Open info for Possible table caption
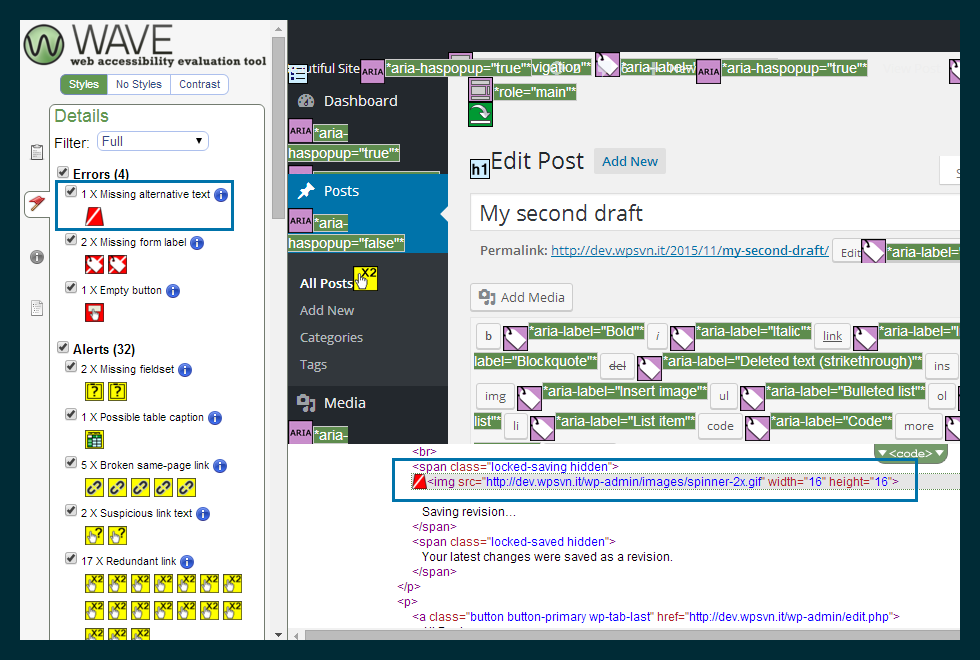 coord(215,418)
